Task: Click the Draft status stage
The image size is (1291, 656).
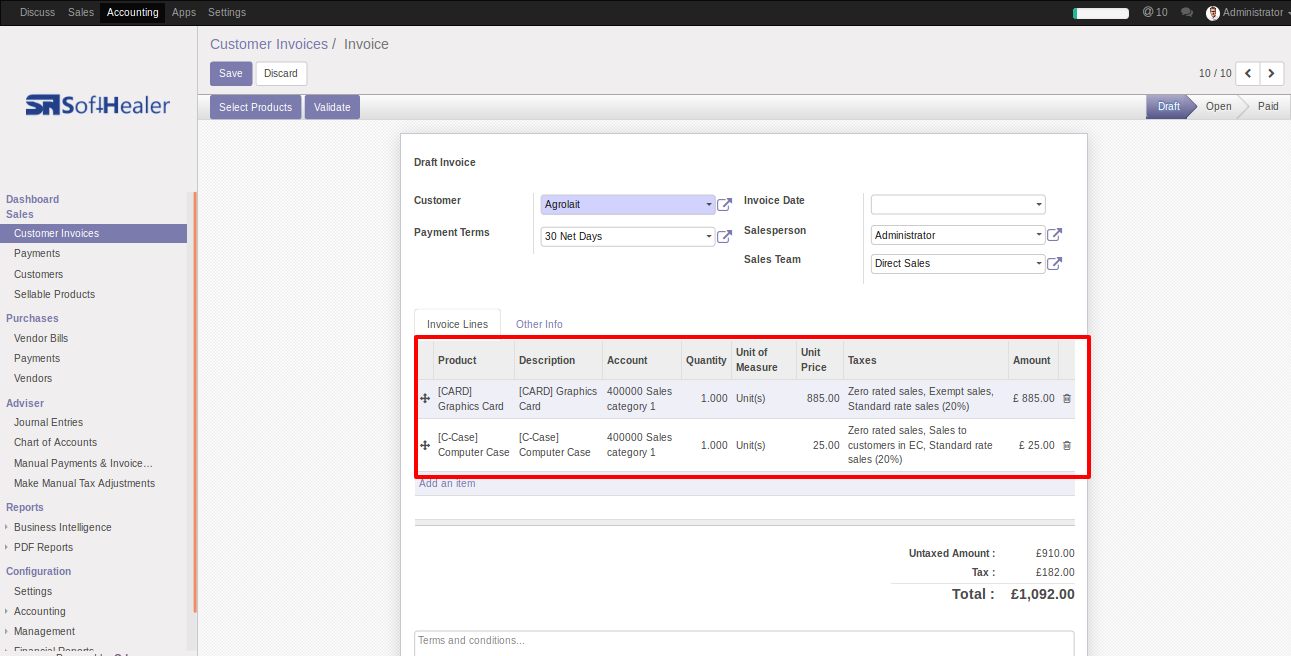Action: coord(1168,106)
